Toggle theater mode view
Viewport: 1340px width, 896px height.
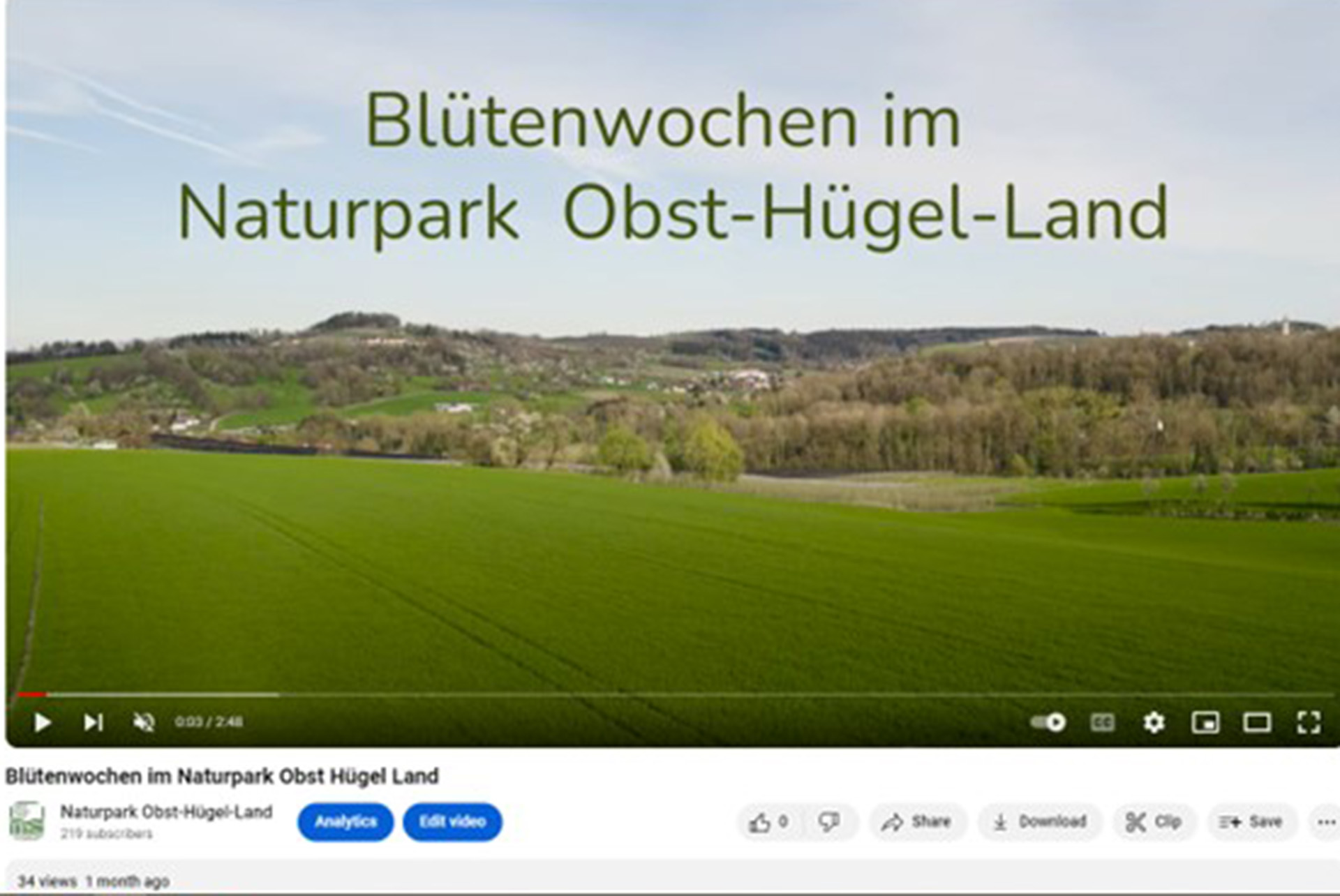tap(1257, 722)
